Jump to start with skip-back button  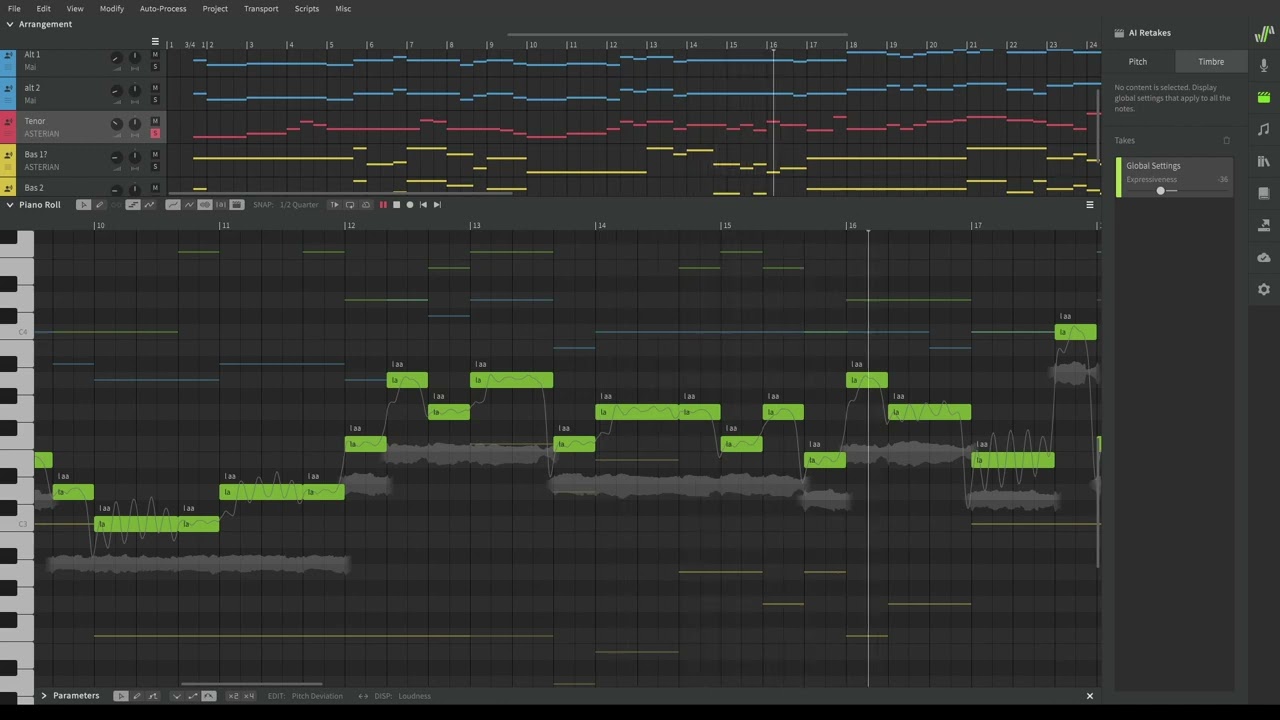[423, 205]
